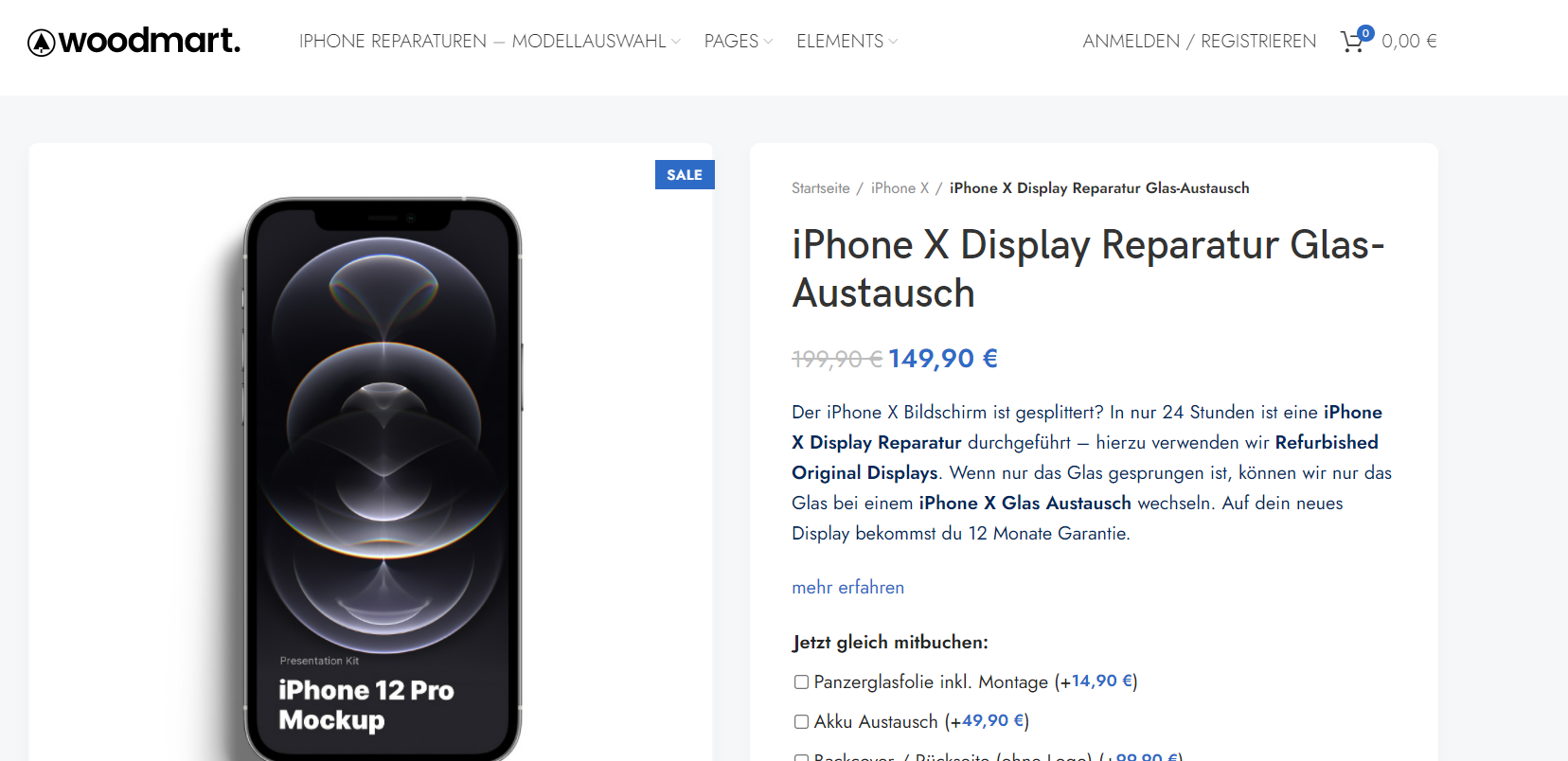Viewport: 1568px width, 761px height.
Task: Open iPhone X breadcrumb link
Action: [900, 188]
